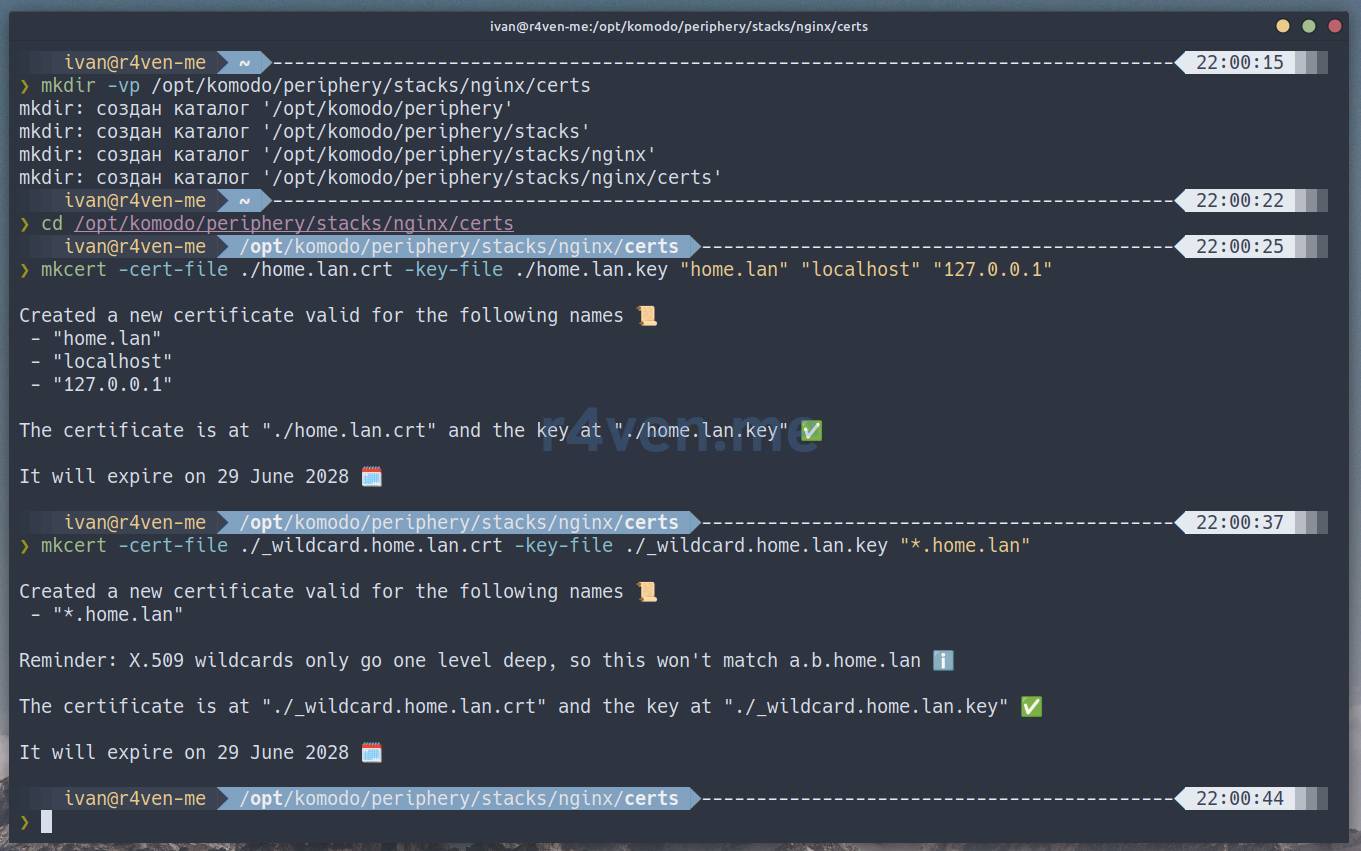
Task: Click the "*.home.lan" argument in wildcard command
Action: [964, 545]
